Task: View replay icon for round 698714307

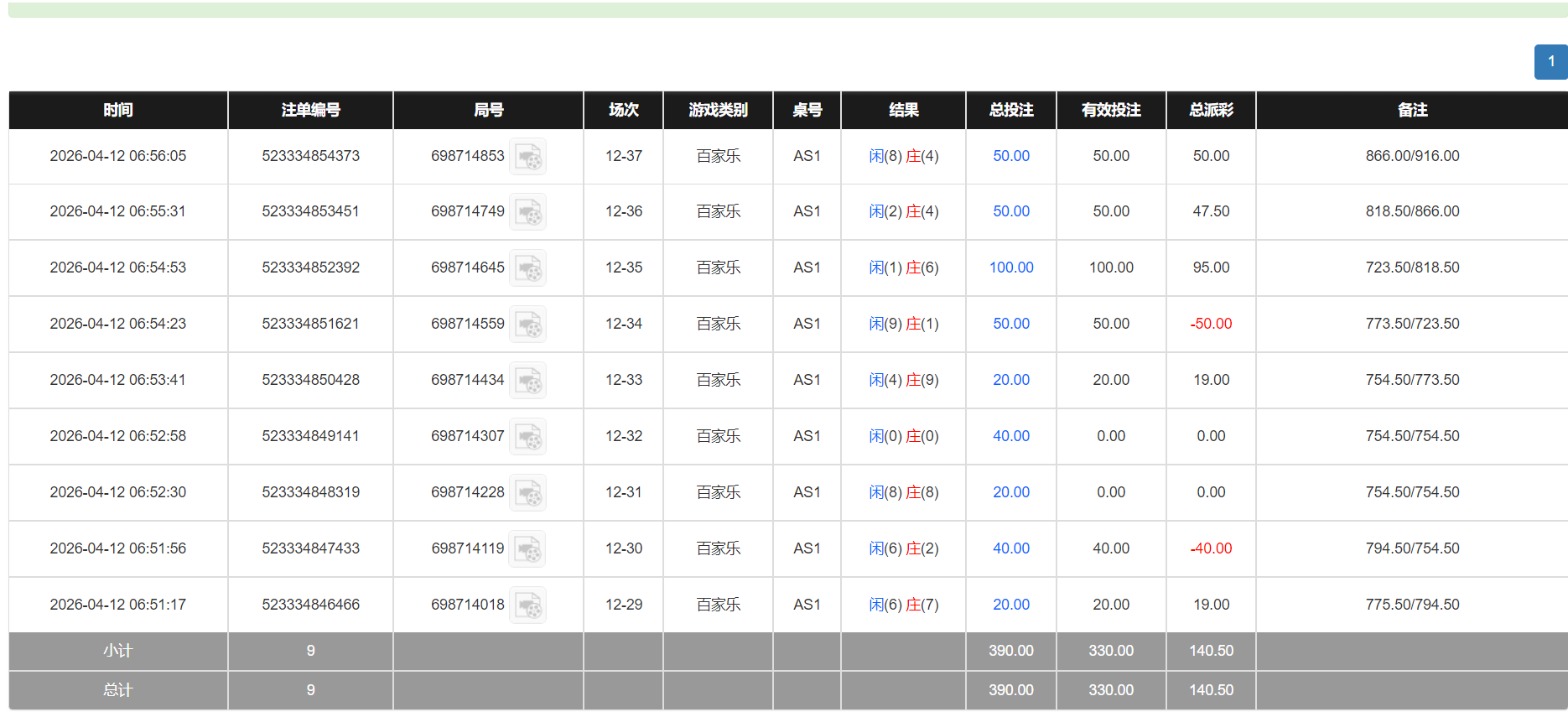Action: point(528,437)
